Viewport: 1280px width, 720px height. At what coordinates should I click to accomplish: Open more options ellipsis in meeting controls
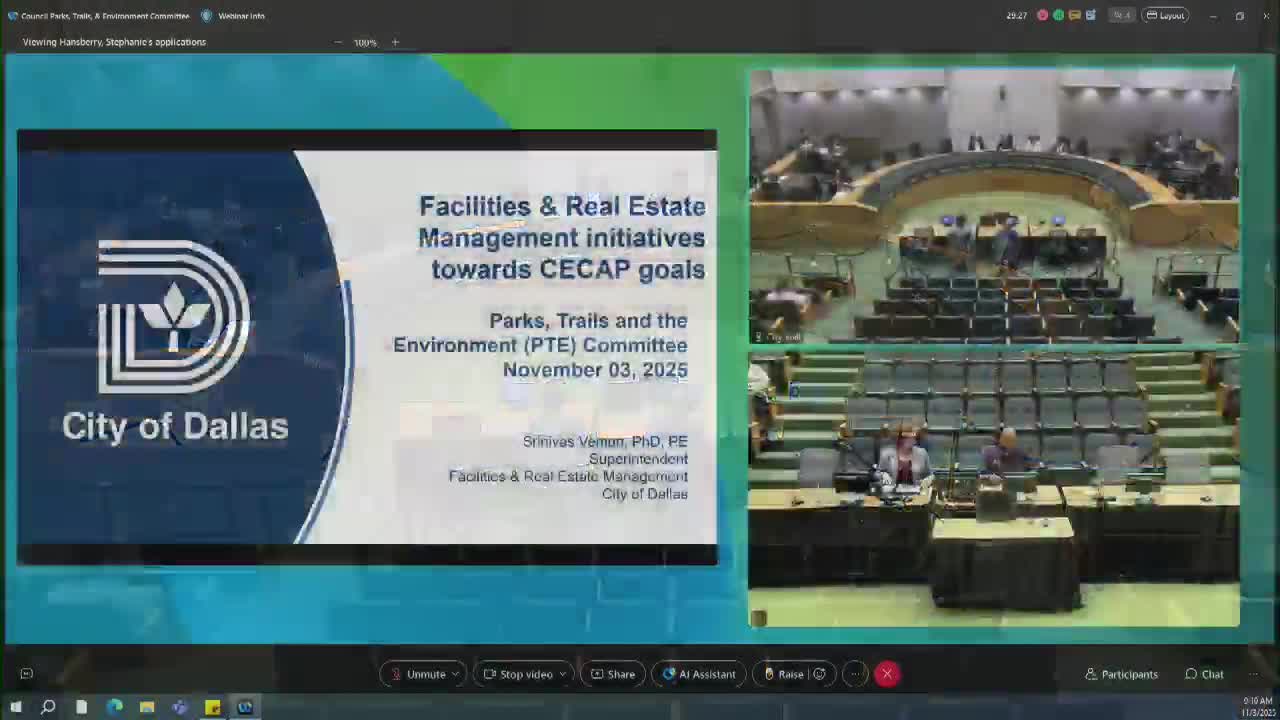click(x=855, y=674)
